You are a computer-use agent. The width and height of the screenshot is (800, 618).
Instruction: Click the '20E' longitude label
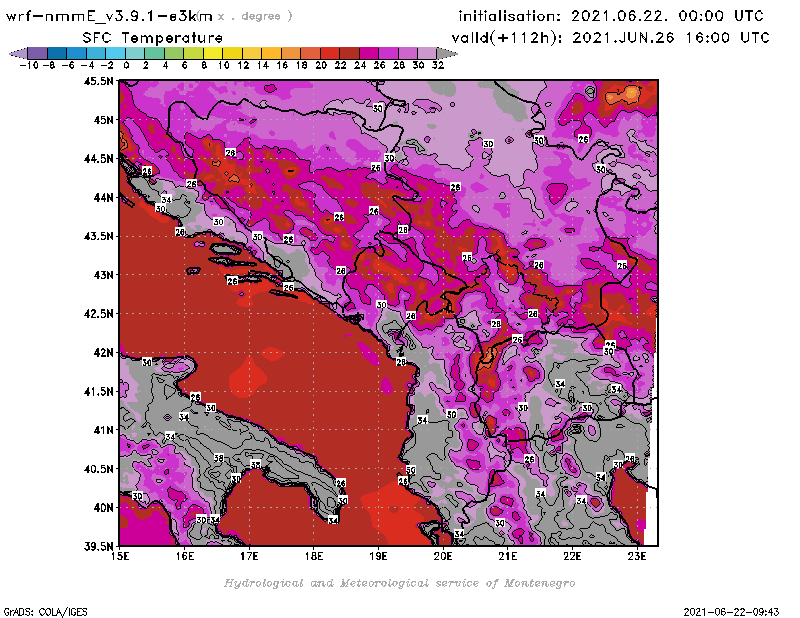[443, 556]
